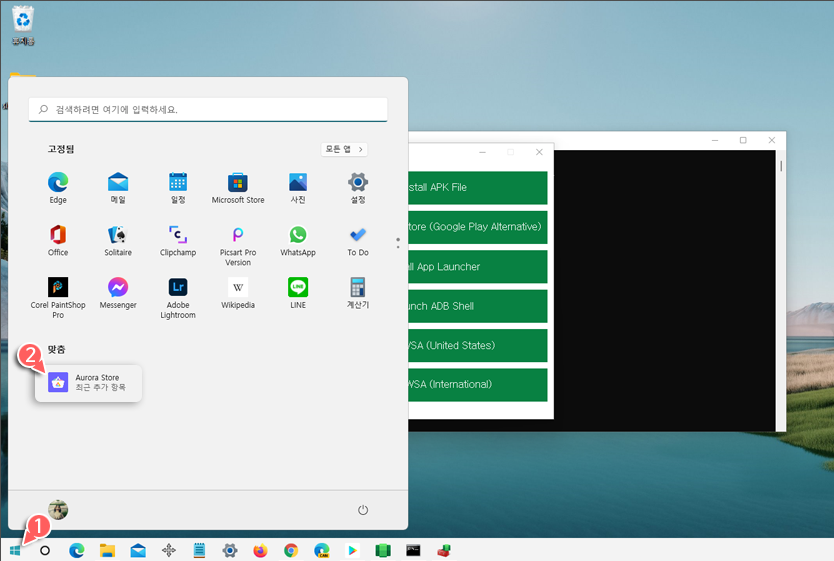The width and height of the screenshot is (834, 561).
Task: Open Store (Google Play Alternative) button
Action: (x=478, y=227)
